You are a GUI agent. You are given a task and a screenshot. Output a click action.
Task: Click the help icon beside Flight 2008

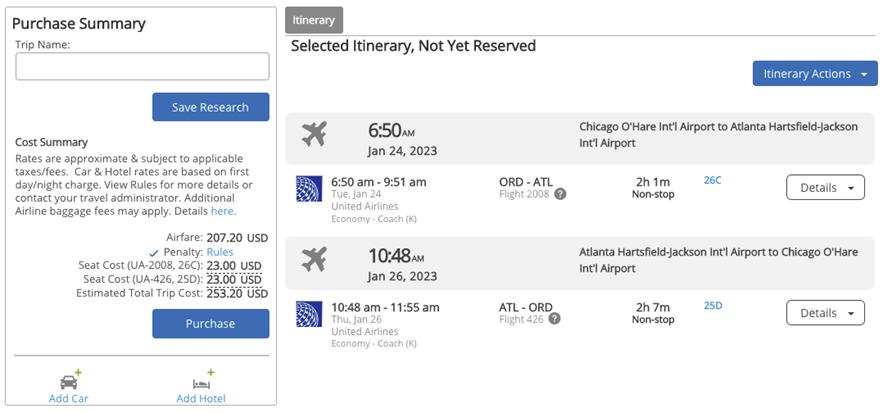pyautogui.click(x=560, y=194)
